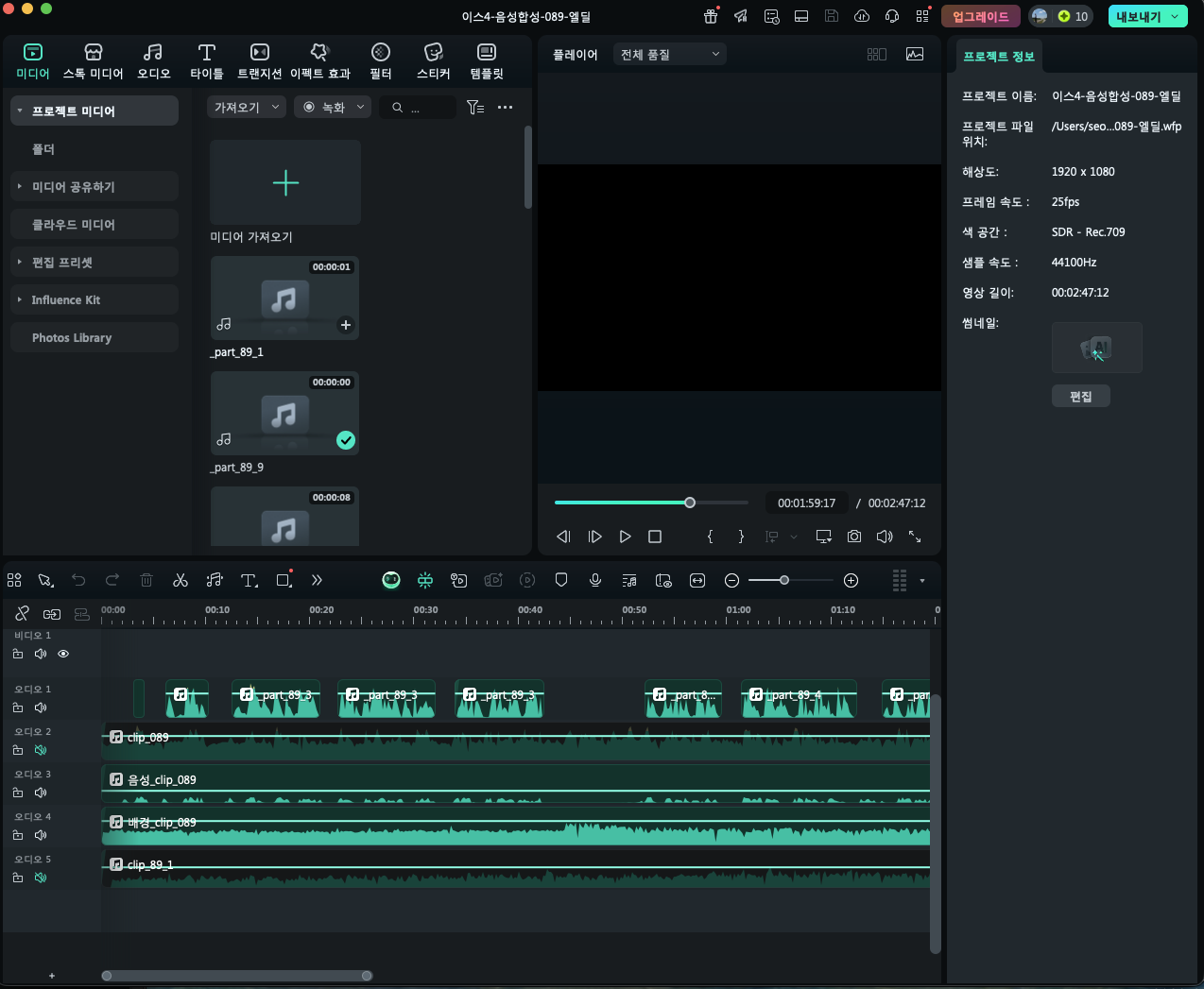Click the timeline zoom slider handle
Viewport: 1204px width, 989px height.
coord(784,580)
